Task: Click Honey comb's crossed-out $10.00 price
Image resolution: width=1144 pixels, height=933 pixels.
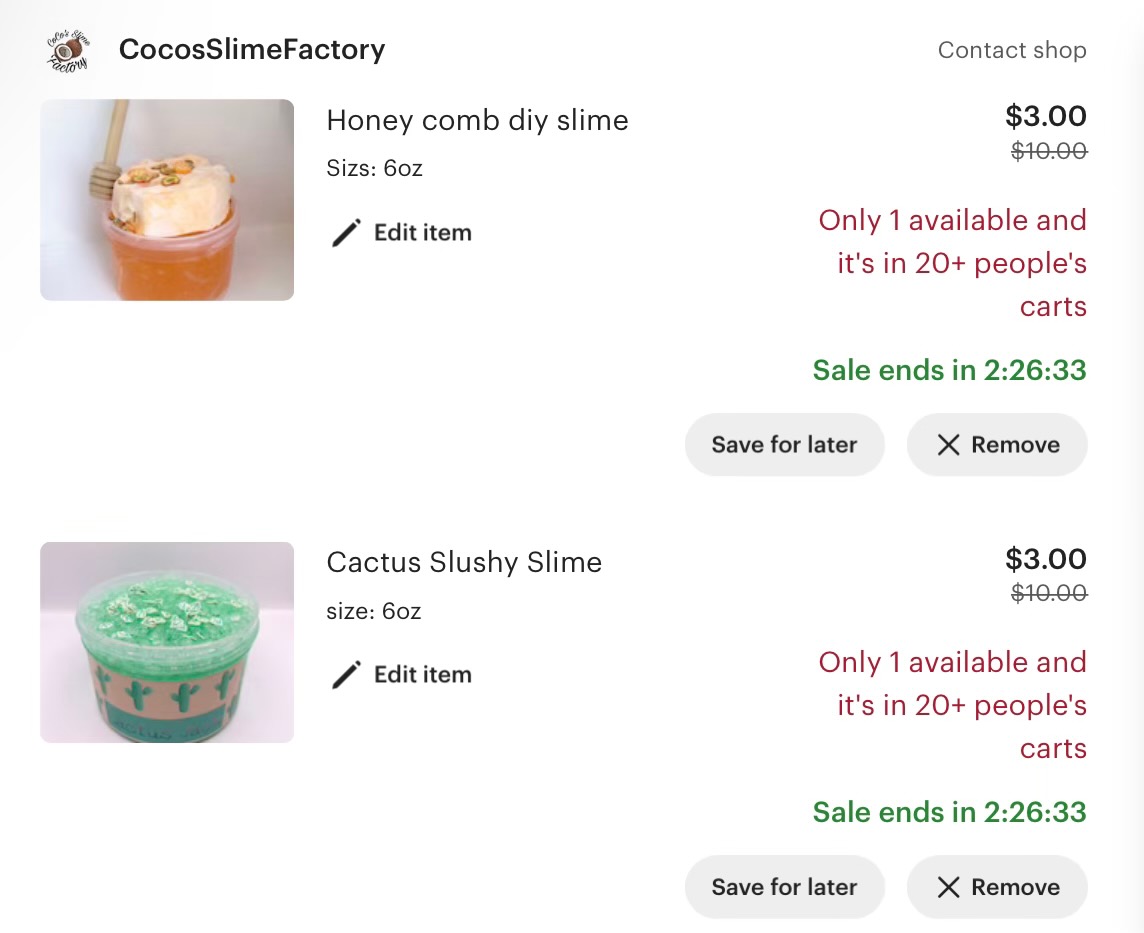Action: [x=1048, y=151]
